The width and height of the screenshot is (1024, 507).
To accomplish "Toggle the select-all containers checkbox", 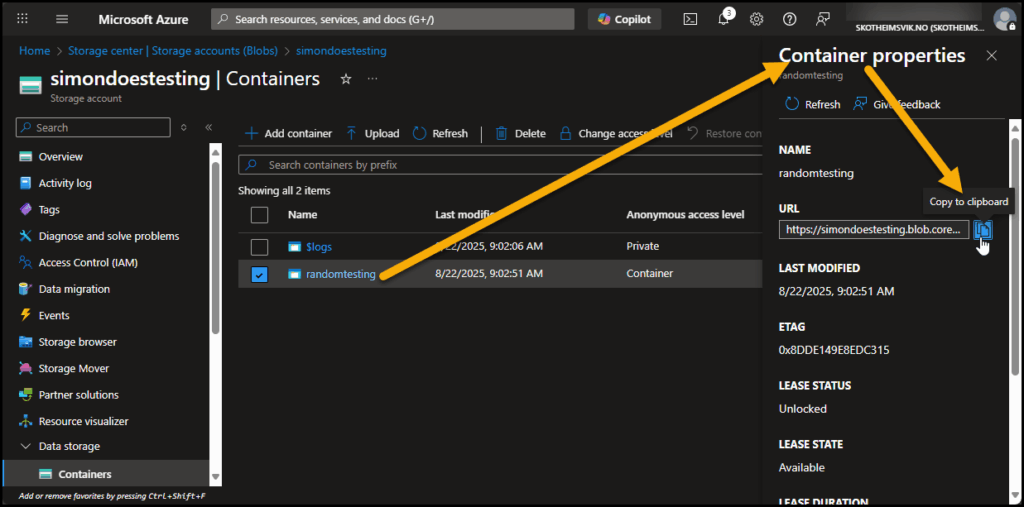I will point(259,215).
